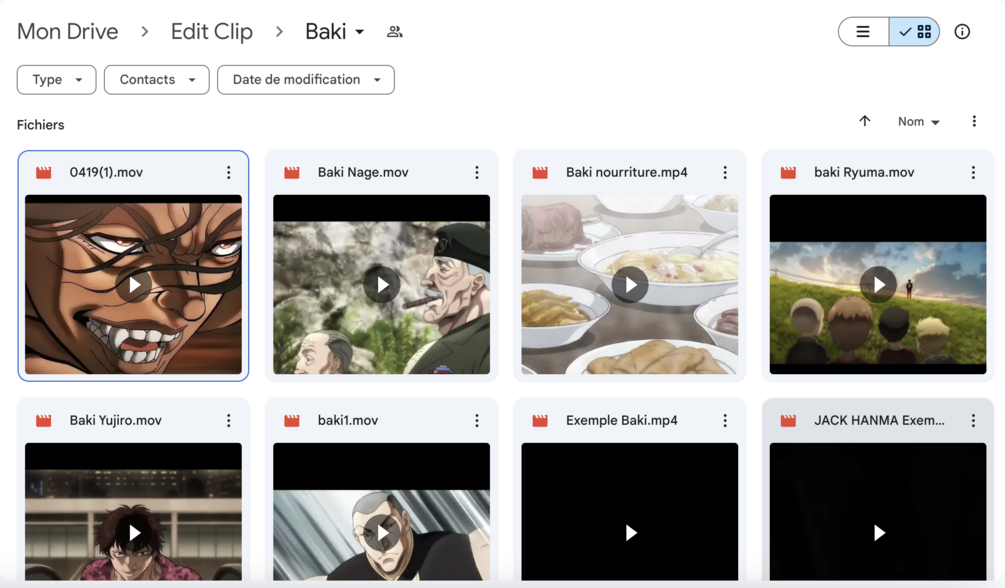
Task: Open the Nom sort field dropdown
Action: (x=918, y=122)
